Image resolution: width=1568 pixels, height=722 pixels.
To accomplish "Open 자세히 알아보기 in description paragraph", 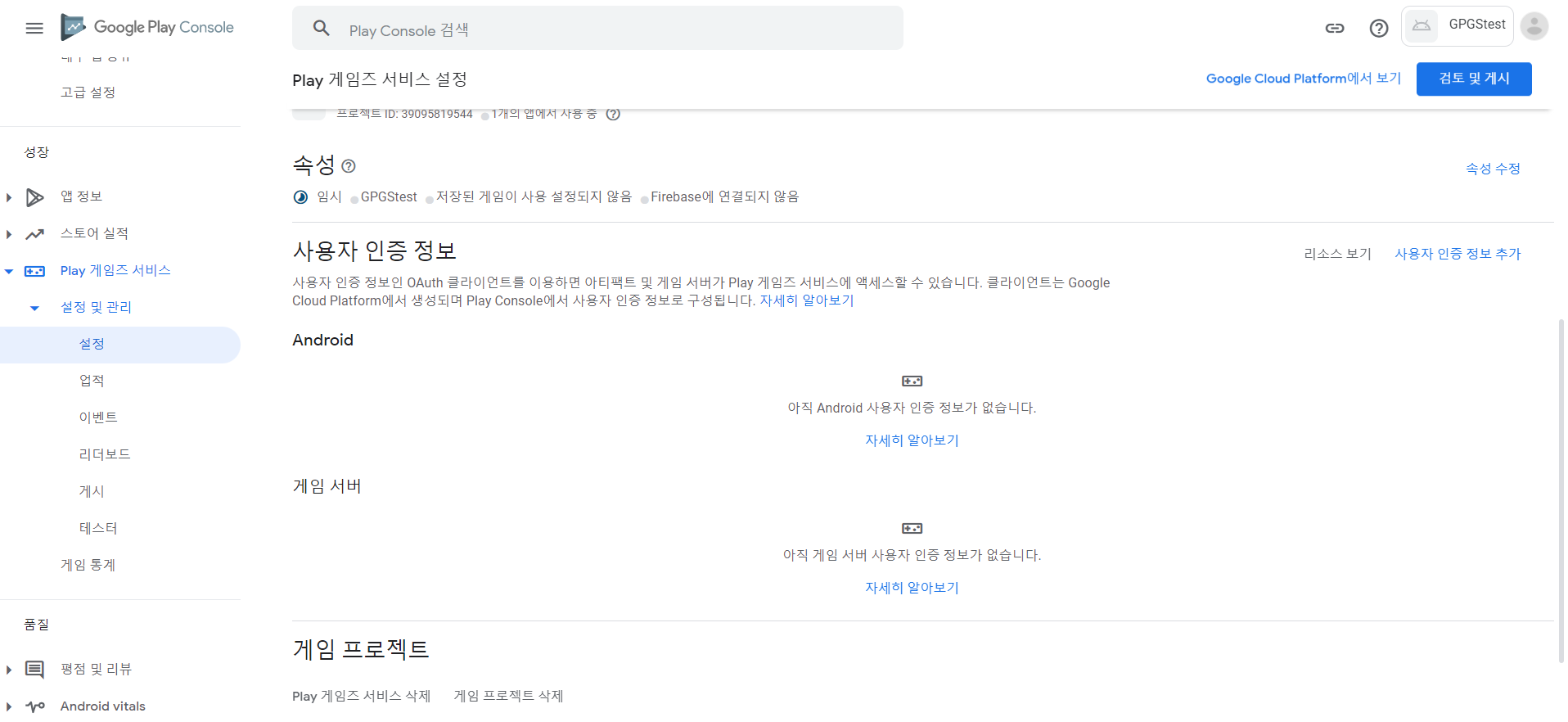I will (807, 300).
